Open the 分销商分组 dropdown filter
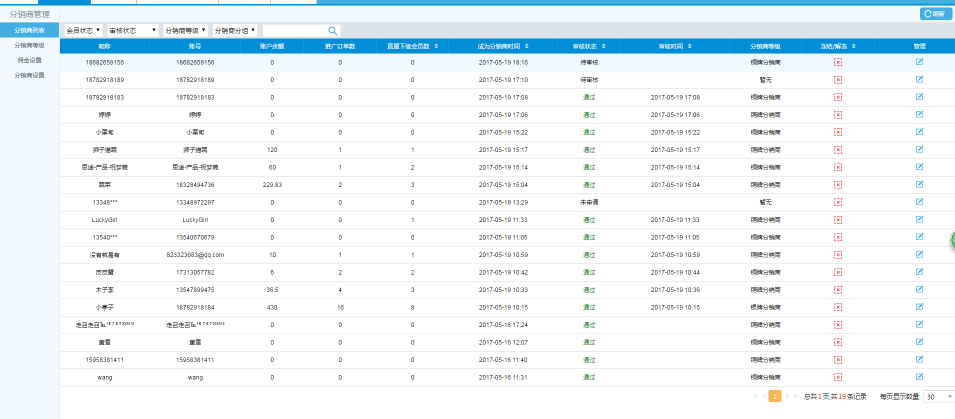The image size is (955, 419). [x=235, y=31]
